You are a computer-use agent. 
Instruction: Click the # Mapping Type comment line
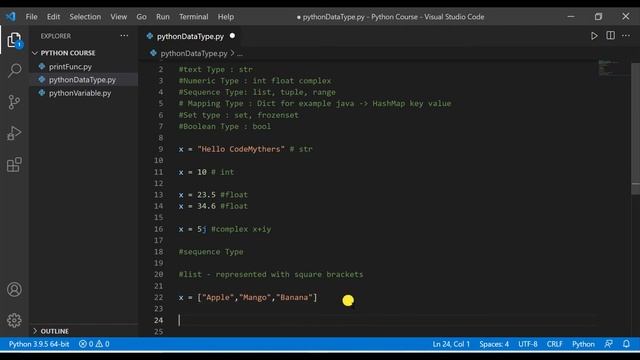point(315,104)
